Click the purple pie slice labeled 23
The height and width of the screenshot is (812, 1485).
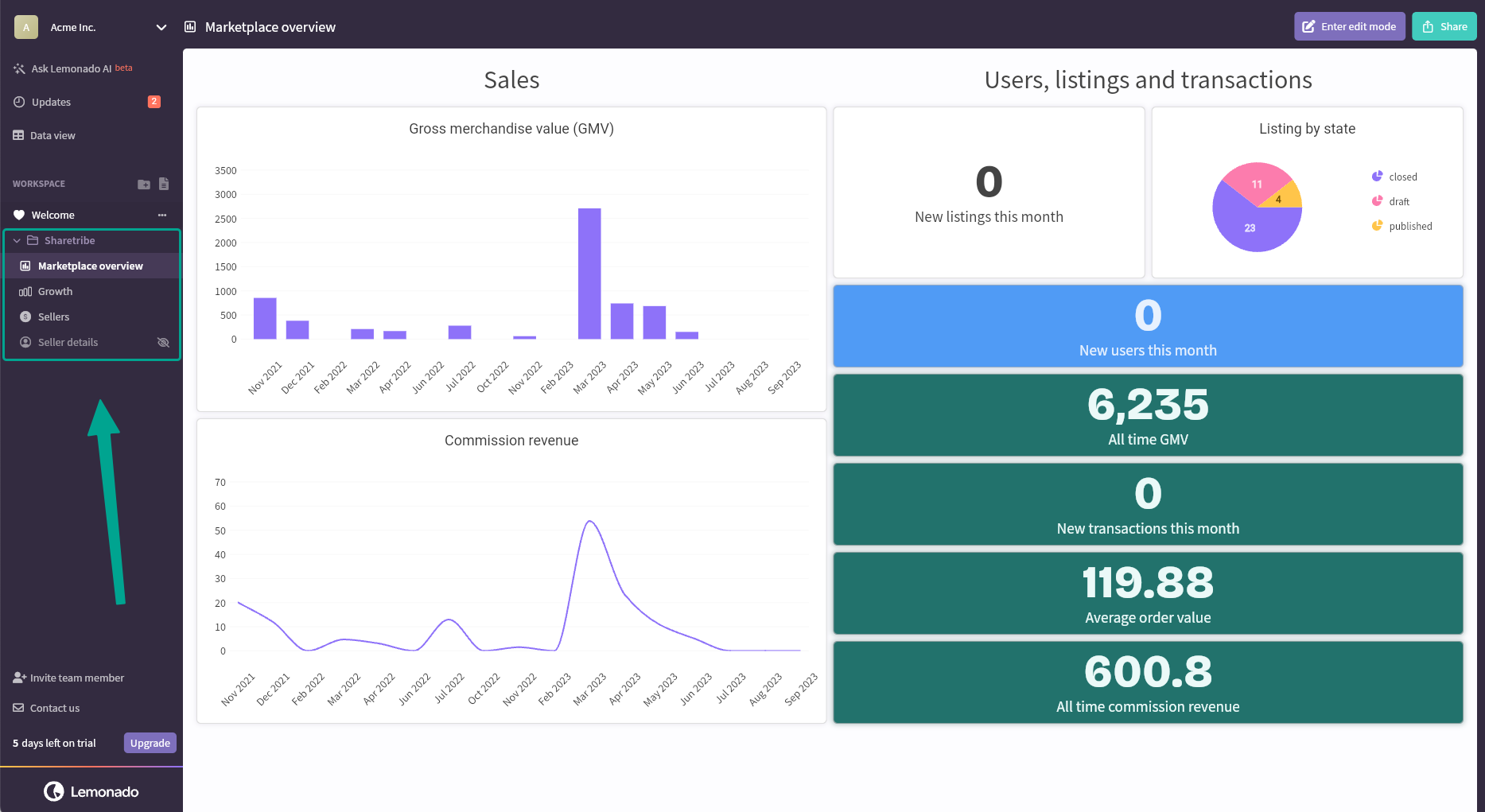point(1250,228)
